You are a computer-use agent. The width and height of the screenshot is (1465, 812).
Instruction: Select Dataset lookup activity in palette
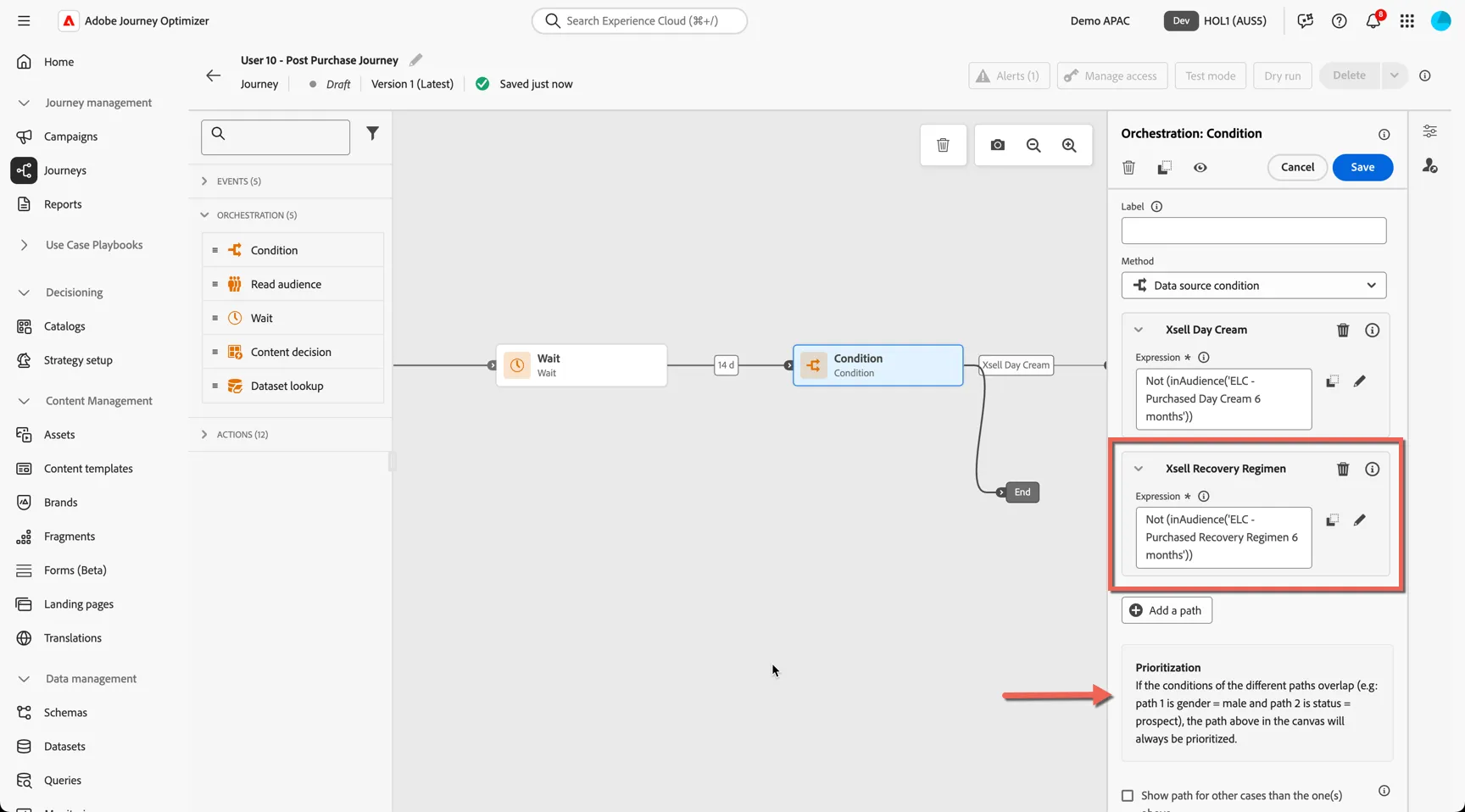click(292, 386)
